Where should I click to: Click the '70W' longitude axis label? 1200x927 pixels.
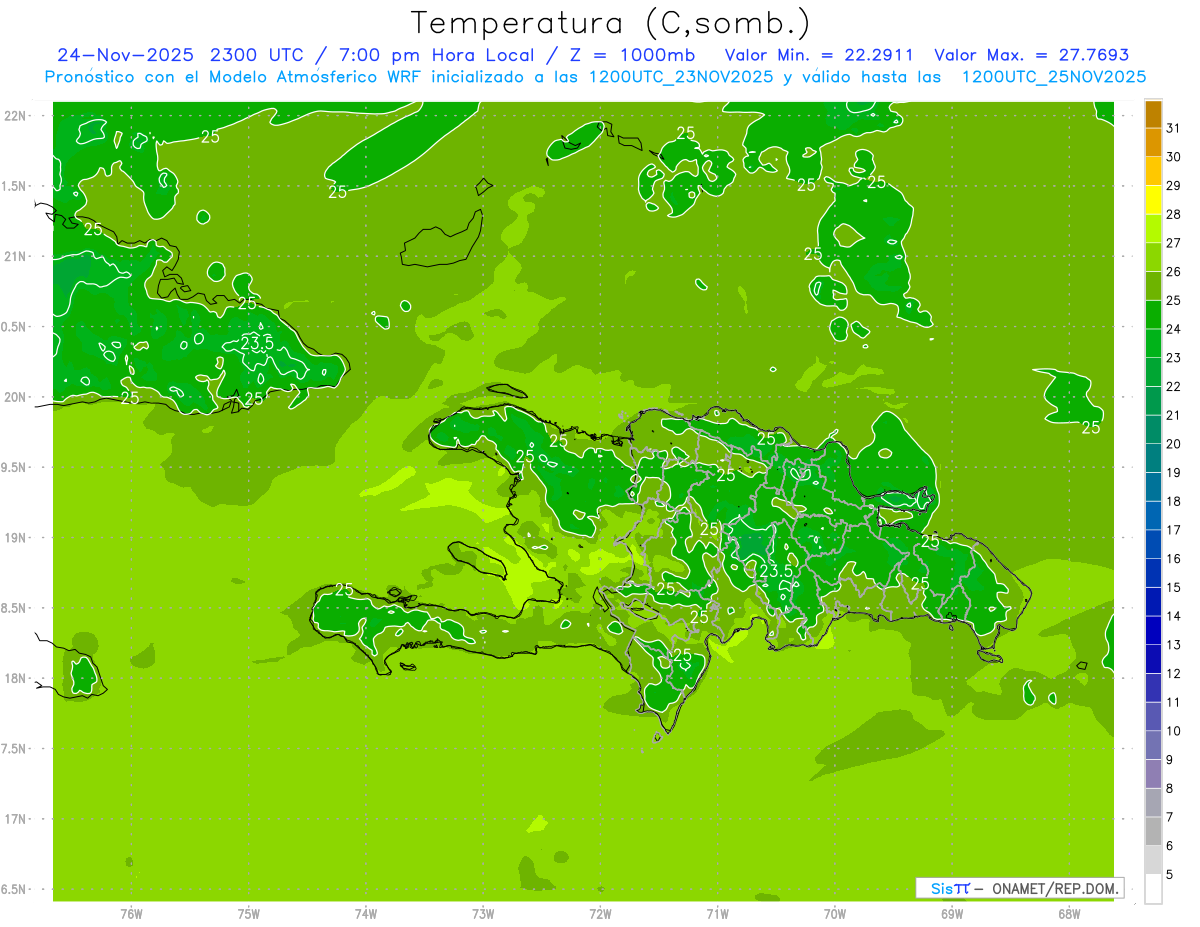pyautogui.click(x=835, y=914)
